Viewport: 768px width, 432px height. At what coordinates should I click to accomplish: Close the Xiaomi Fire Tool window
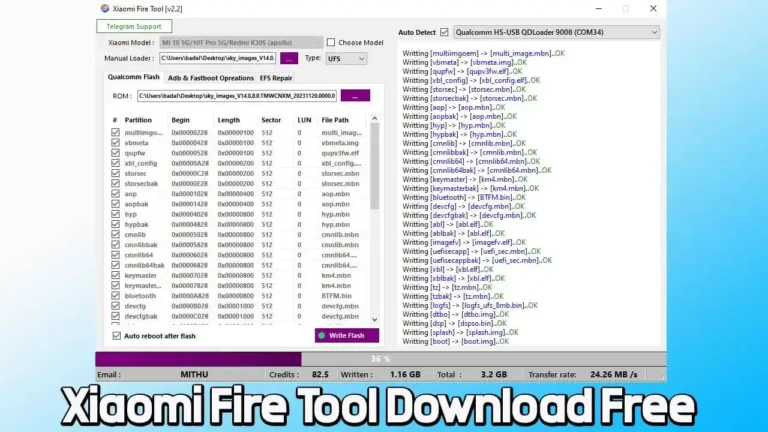[x=653, y=9]
